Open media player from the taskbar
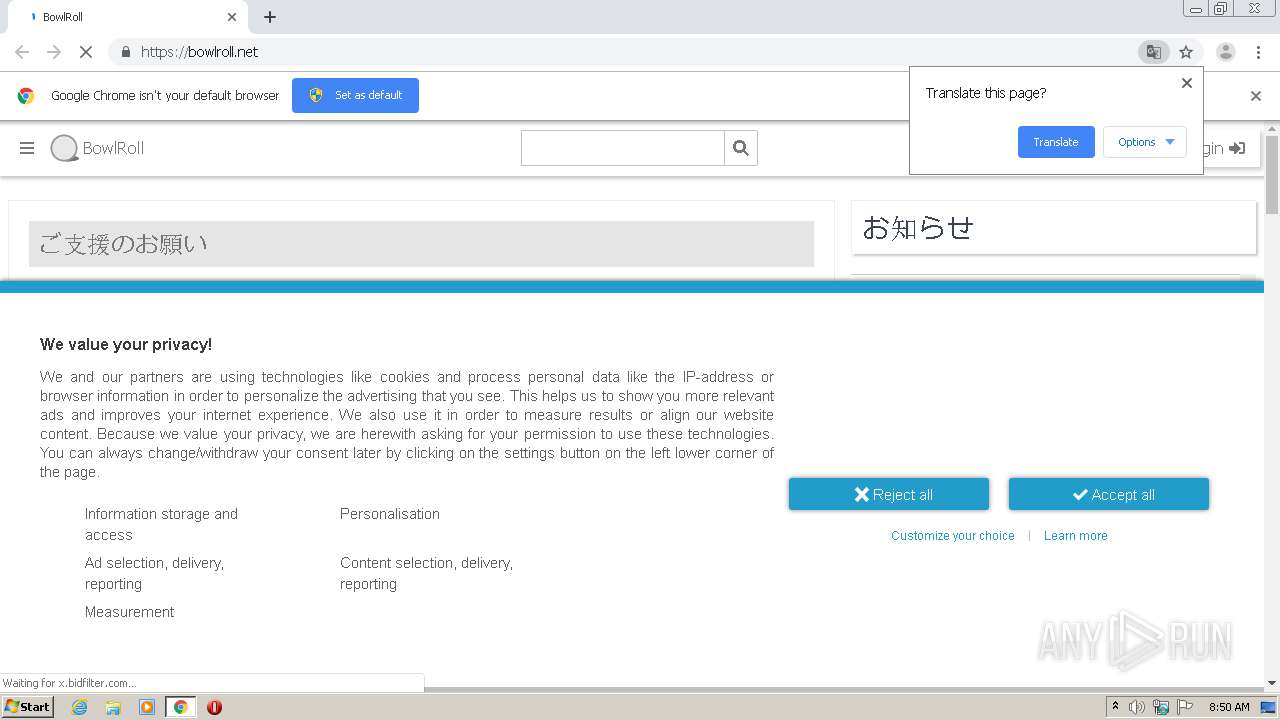 pos(147,707)
